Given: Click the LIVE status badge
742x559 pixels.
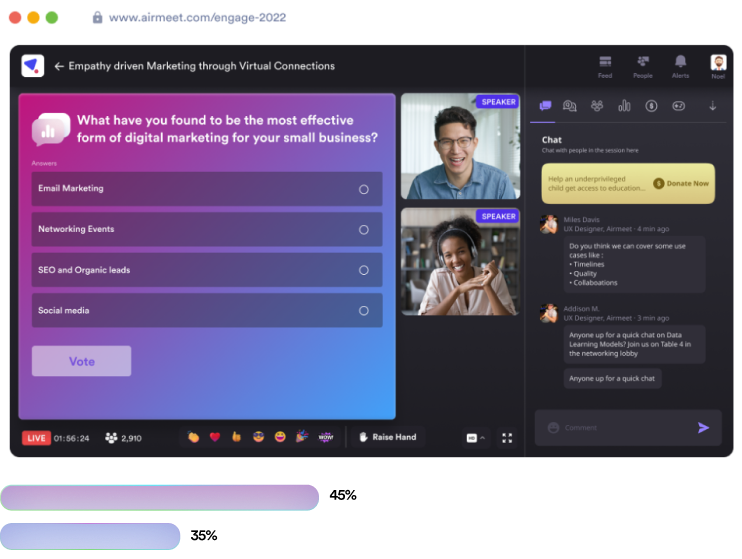Looking at the screenshot, I should pyautogui.click(x=36, y=438).
